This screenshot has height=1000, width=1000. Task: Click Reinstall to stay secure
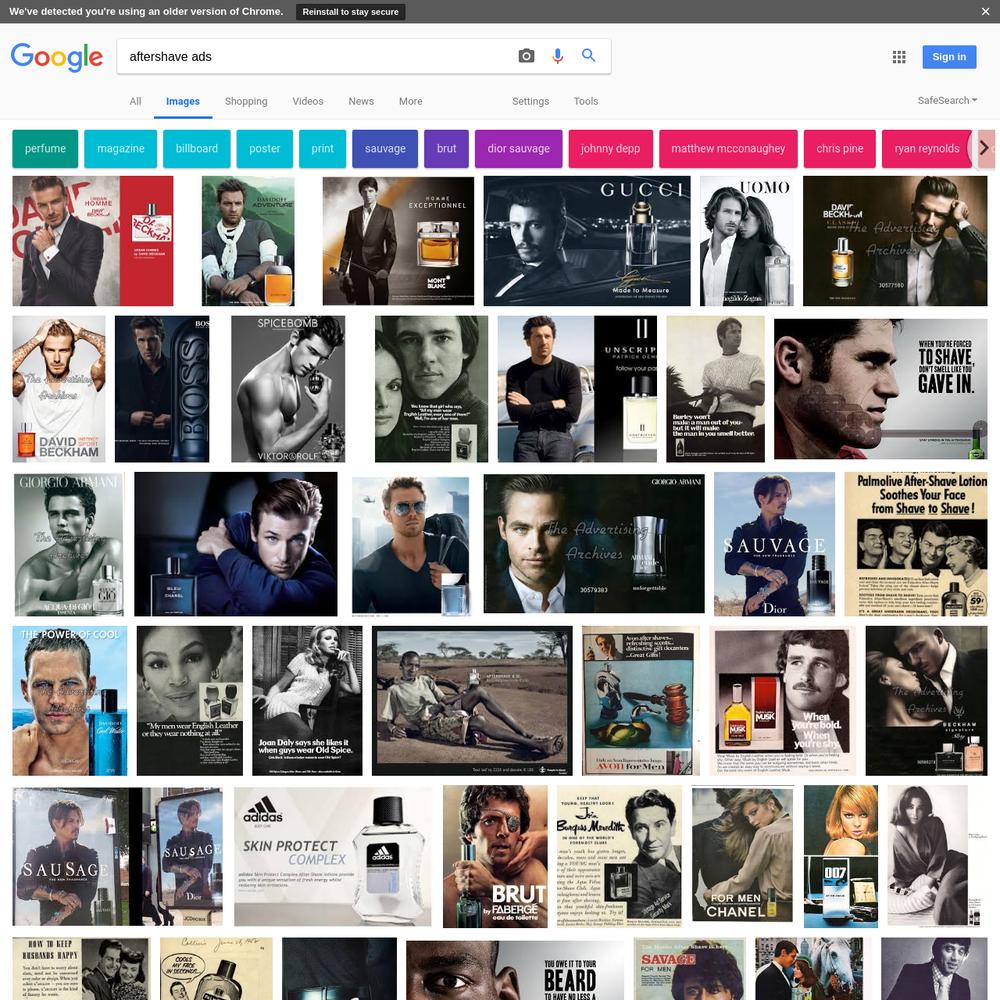(x=350, y=11)
